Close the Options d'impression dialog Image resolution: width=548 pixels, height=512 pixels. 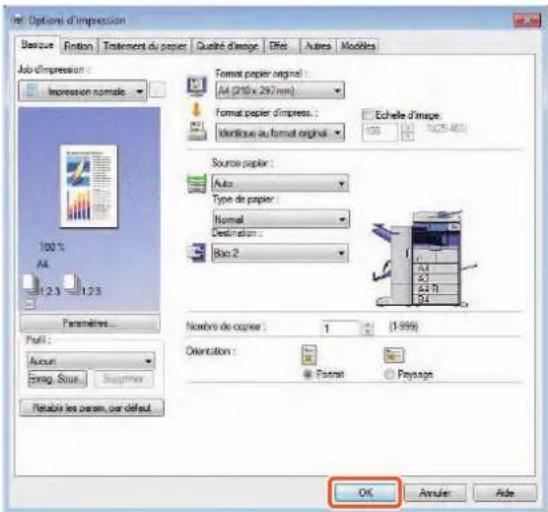(x=526, y=20)
